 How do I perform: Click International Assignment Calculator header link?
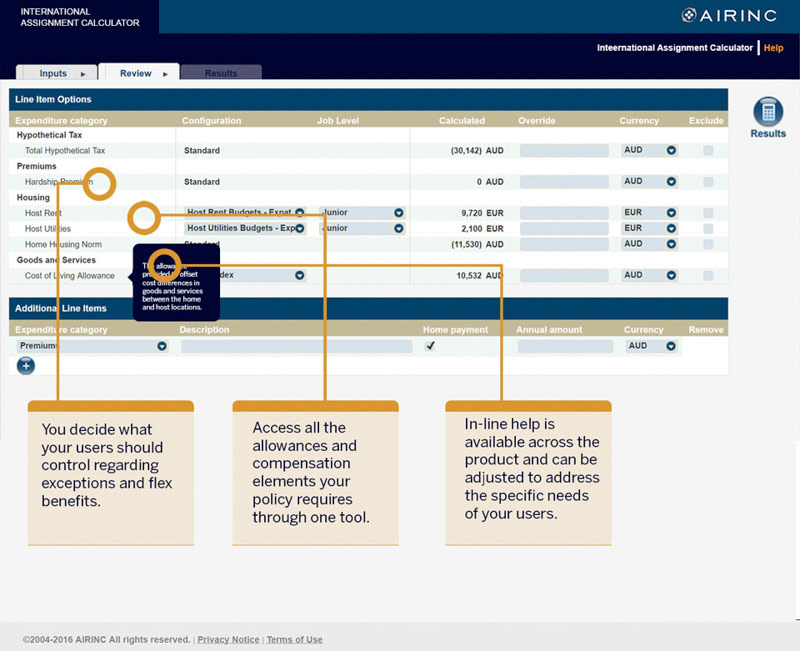coord(674,48)
